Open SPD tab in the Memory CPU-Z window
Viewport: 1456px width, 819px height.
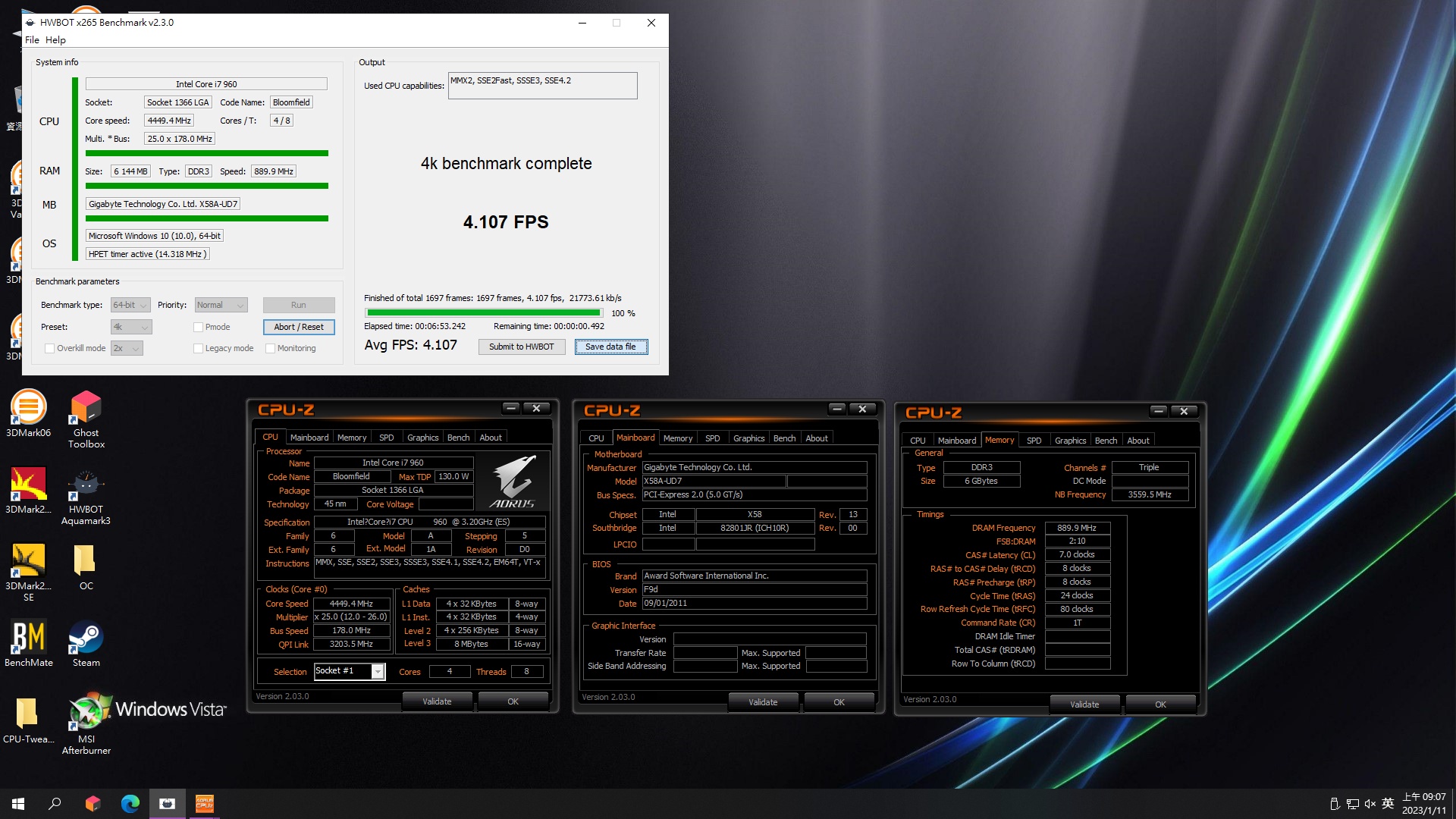pyautogui.click(x=1034, y=441)
